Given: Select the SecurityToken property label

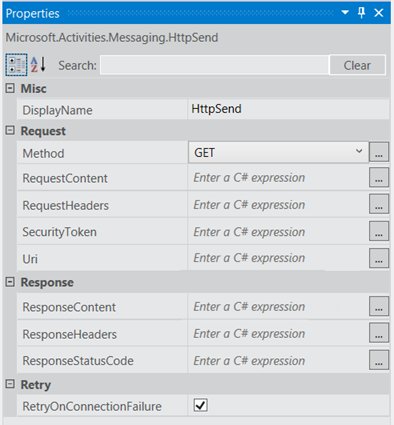Looking at the screenshot, I should pos(60,232).
